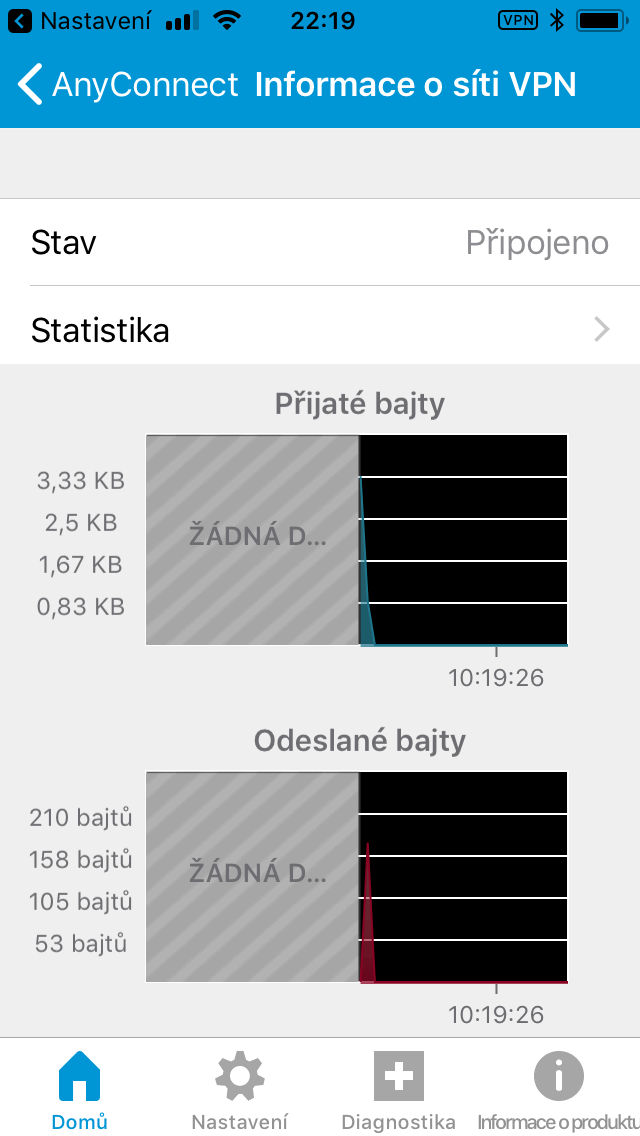Tap the back chevron icon beside AnyConnect
Viewport: 640px width, 1136px height.
coord(31,85)
